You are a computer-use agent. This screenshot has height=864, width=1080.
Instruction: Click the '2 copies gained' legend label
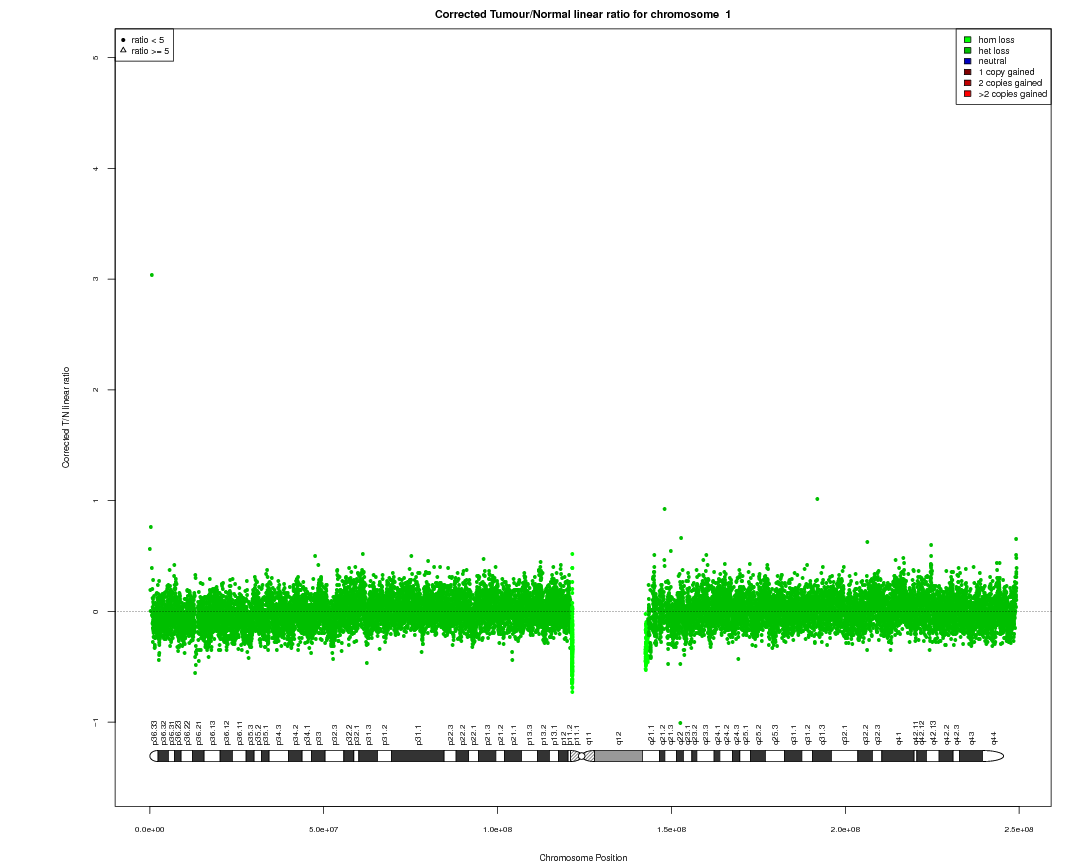point(1010,83)
